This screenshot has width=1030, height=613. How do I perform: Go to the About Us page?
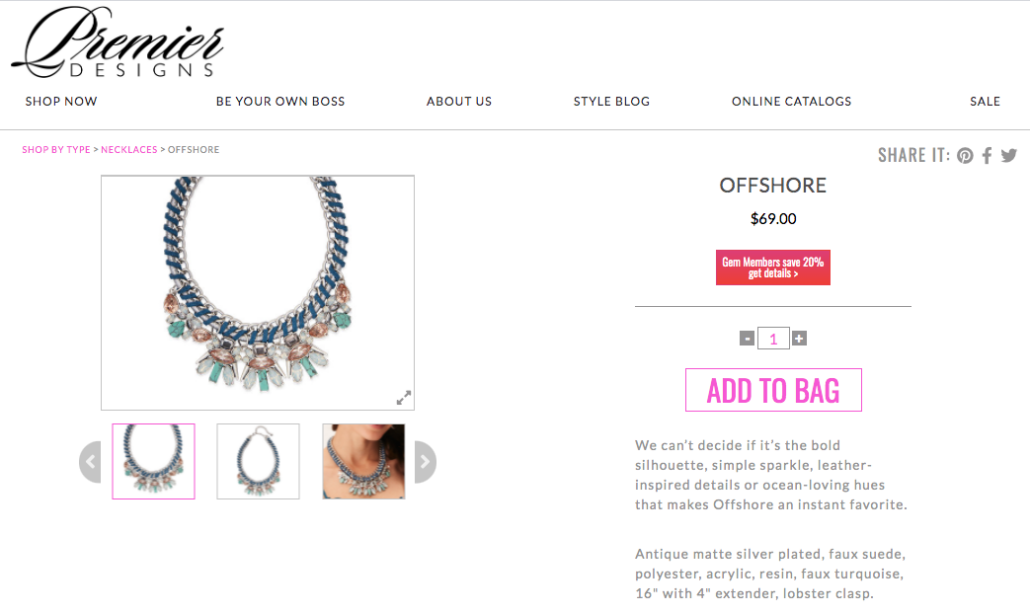point(459,101)
